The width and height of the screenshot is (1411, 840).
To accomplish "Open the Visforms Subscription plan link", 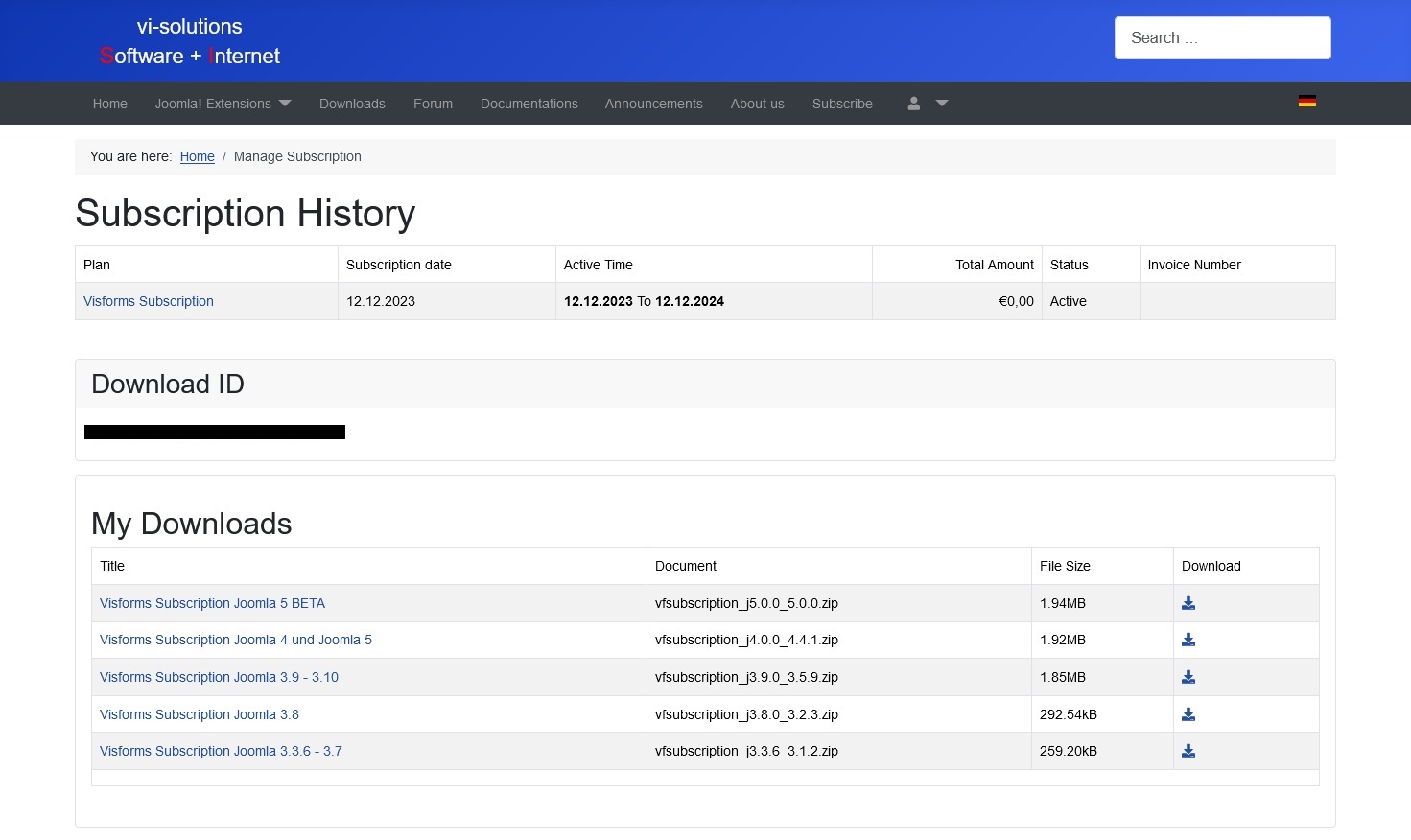I will pos(148,301).
